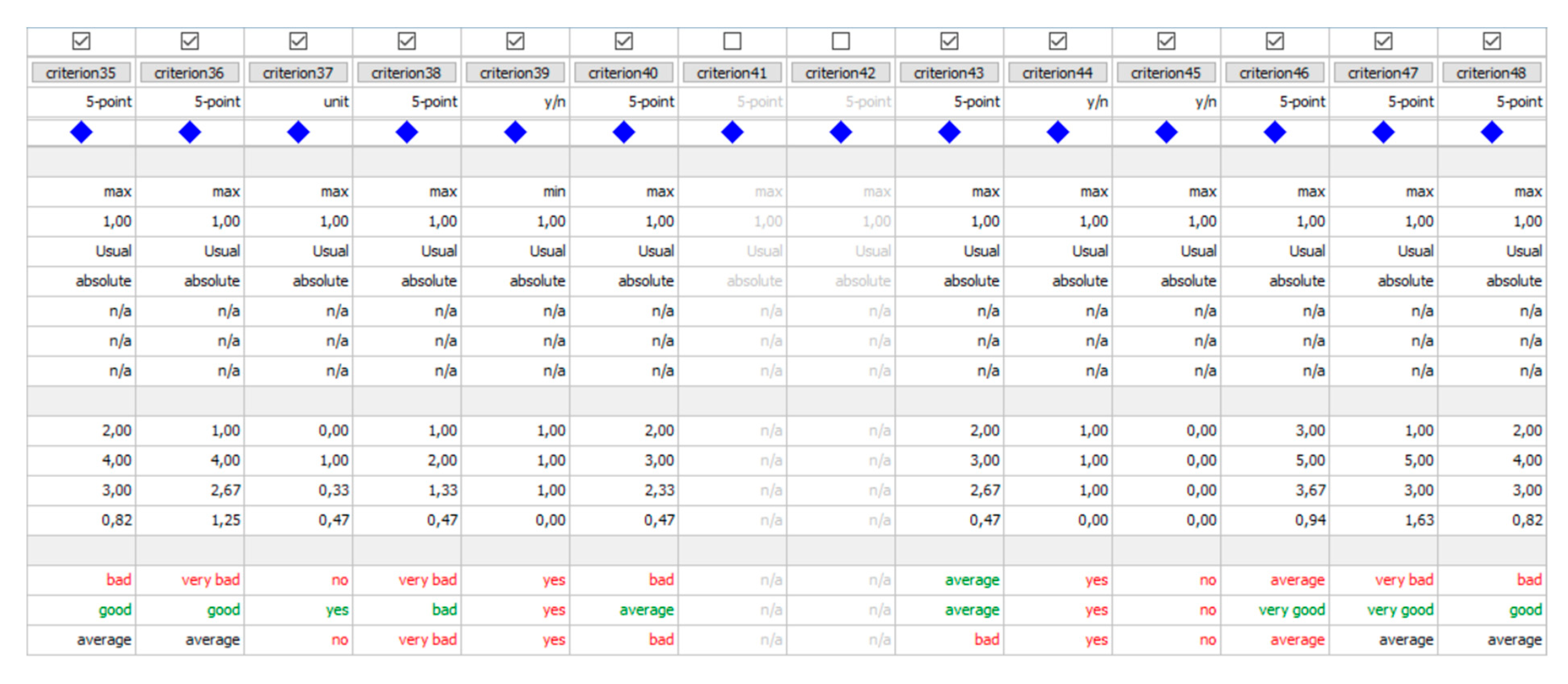Click the blue diamond under criterion41
This screenshot has height=684, width=1568.
tap(732, 131)
